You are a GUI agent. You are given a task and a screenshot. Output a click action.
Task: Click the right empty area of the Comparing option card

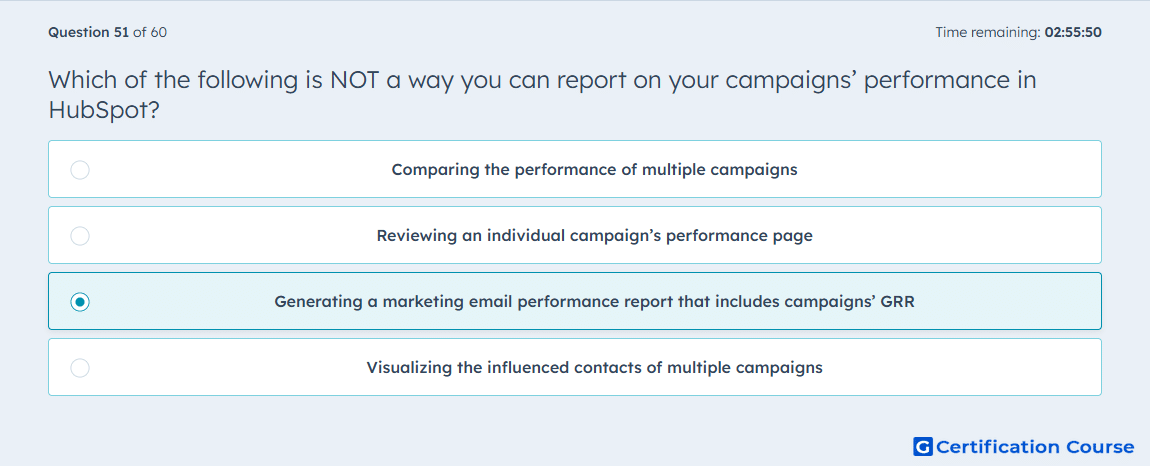(953, 170)
